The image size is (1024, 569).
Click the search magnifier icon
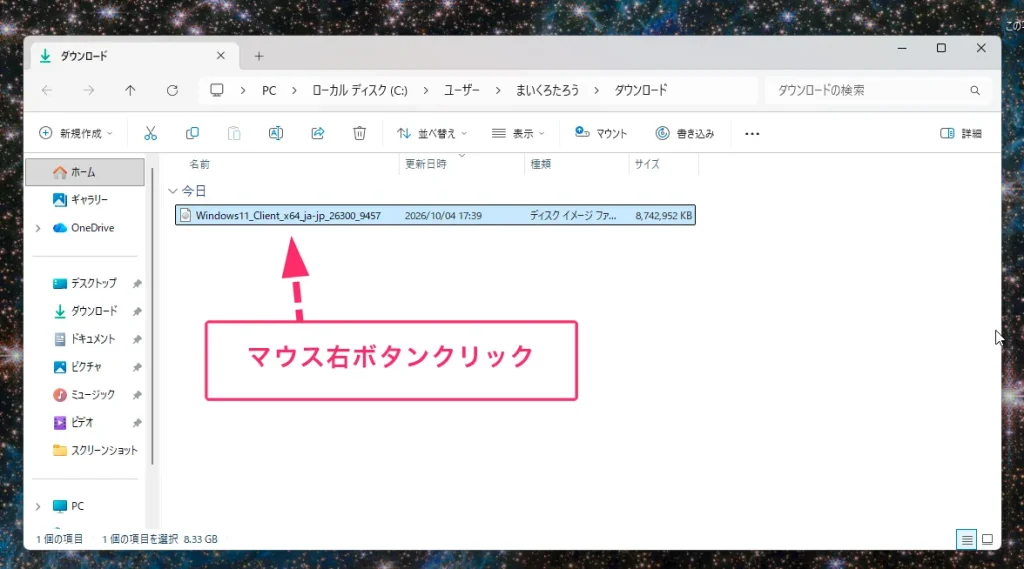(x=975, y=90)
